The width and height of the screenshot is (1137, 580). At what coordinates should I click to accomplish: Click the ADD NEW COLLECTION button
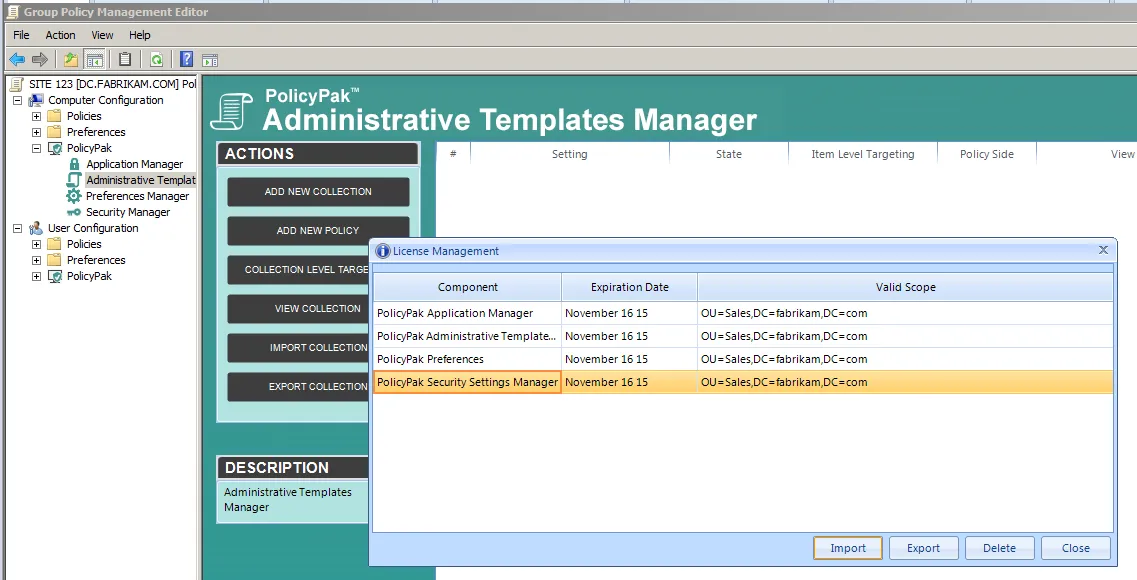[x=318, y=192]
